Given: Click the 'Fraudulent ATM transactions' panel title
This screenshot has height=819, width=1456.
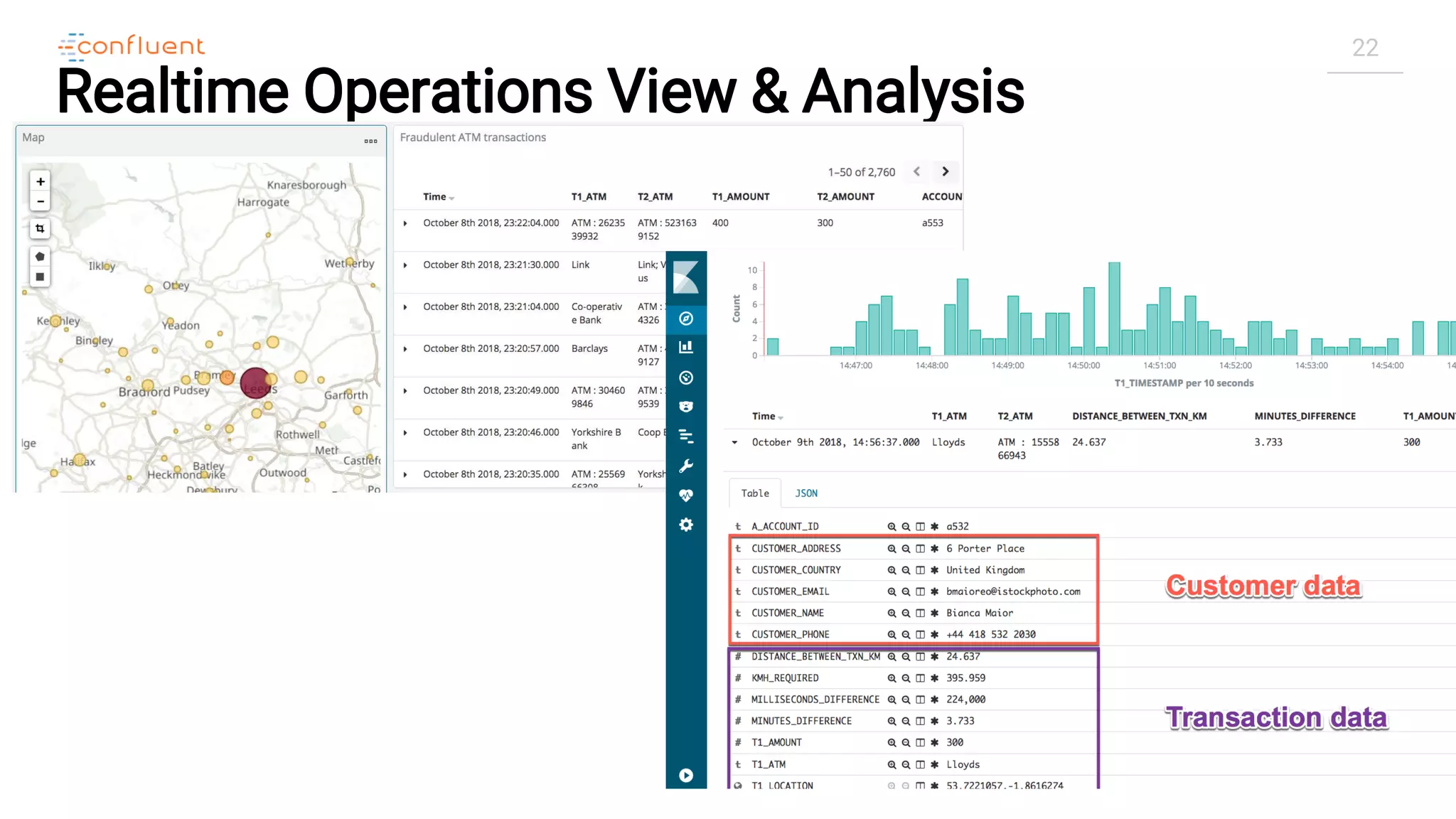Looking at the screenshot, I should click(x=473, y=137).
